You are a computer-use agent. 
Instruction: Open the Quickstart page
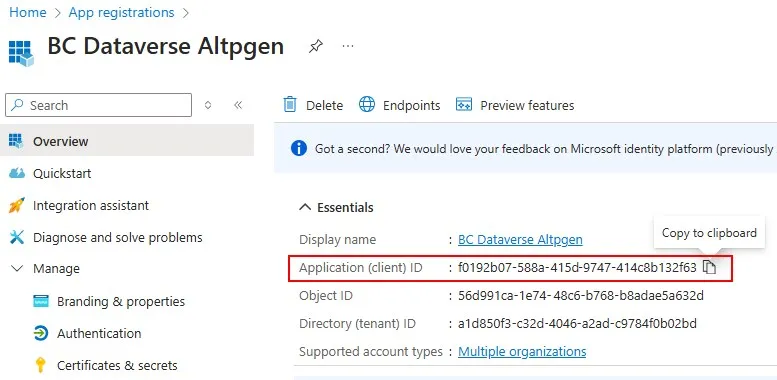(x=62, y=173)
